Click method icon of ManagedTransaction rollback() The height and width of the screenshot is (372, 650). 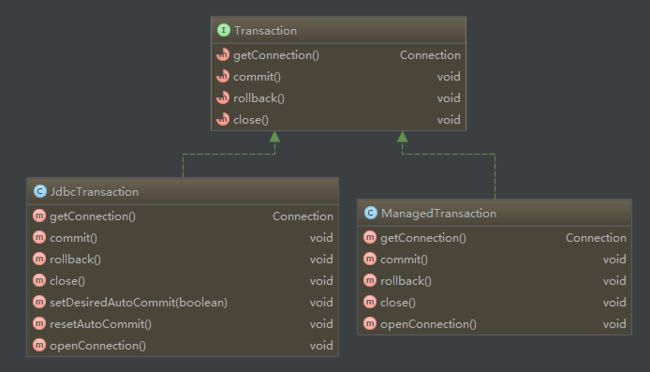(370, 280)
